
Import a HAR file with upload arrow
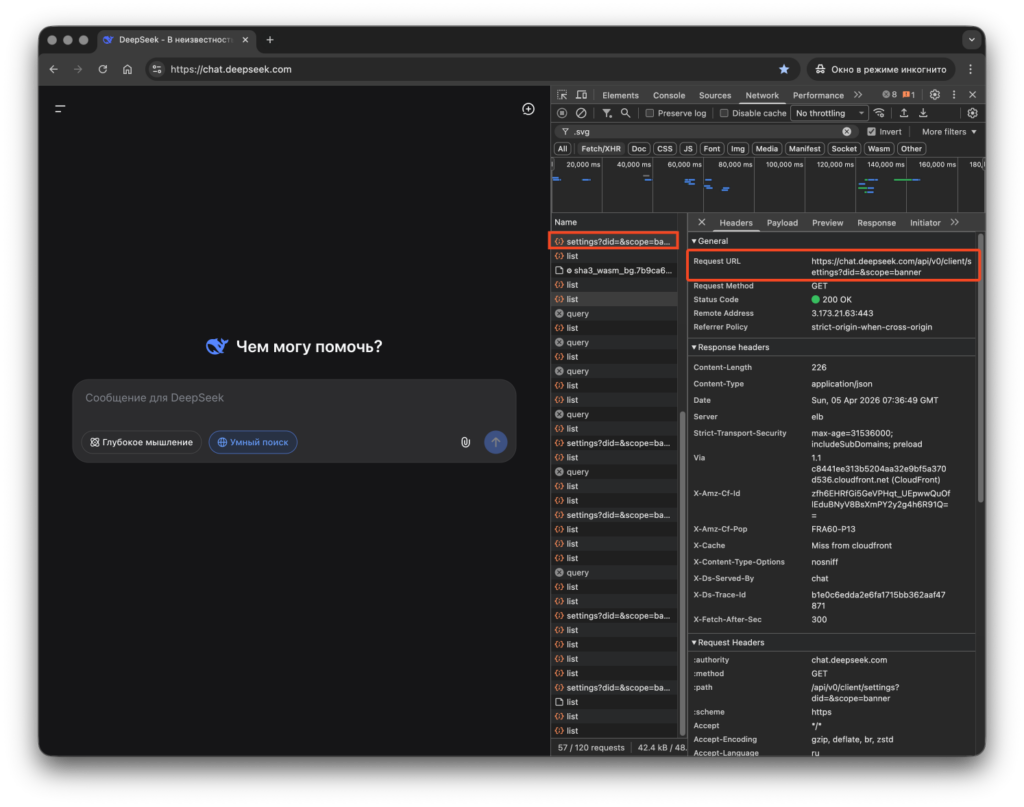click(904, 114)
